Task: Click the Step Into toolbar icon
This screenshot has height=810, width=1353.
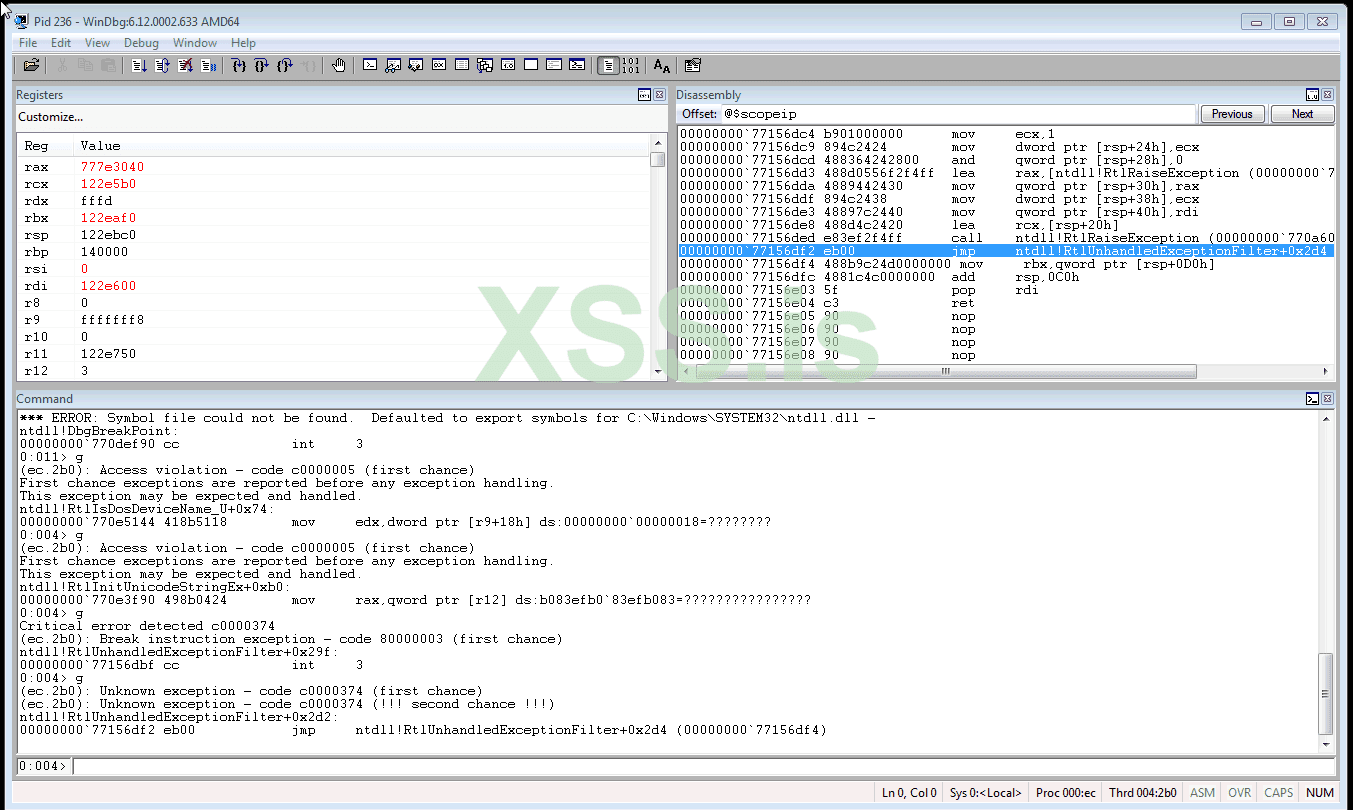Action: click(238, 65)
